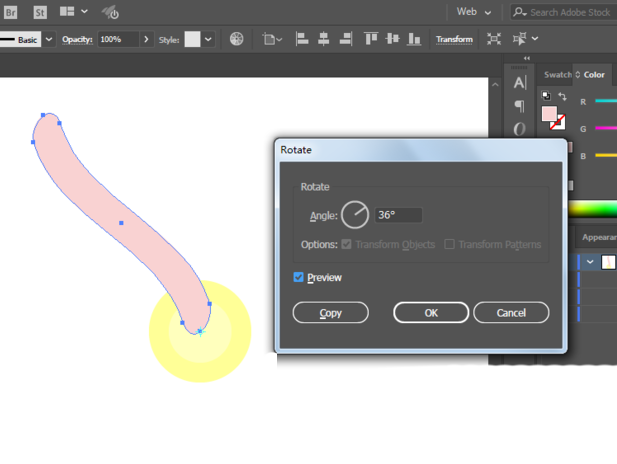The height and width of the screenshot is (464, 617).
Task: Swap fill and stroke arrows
Action: click(562, 96)
